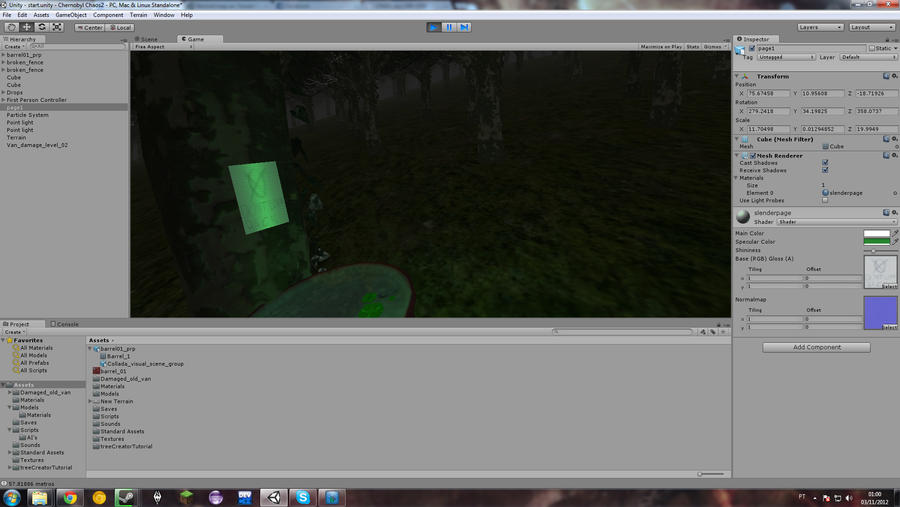This screenshot has height=507, width=900.
Task: Open the Layer Default dropdown
Action: (868, 57)
